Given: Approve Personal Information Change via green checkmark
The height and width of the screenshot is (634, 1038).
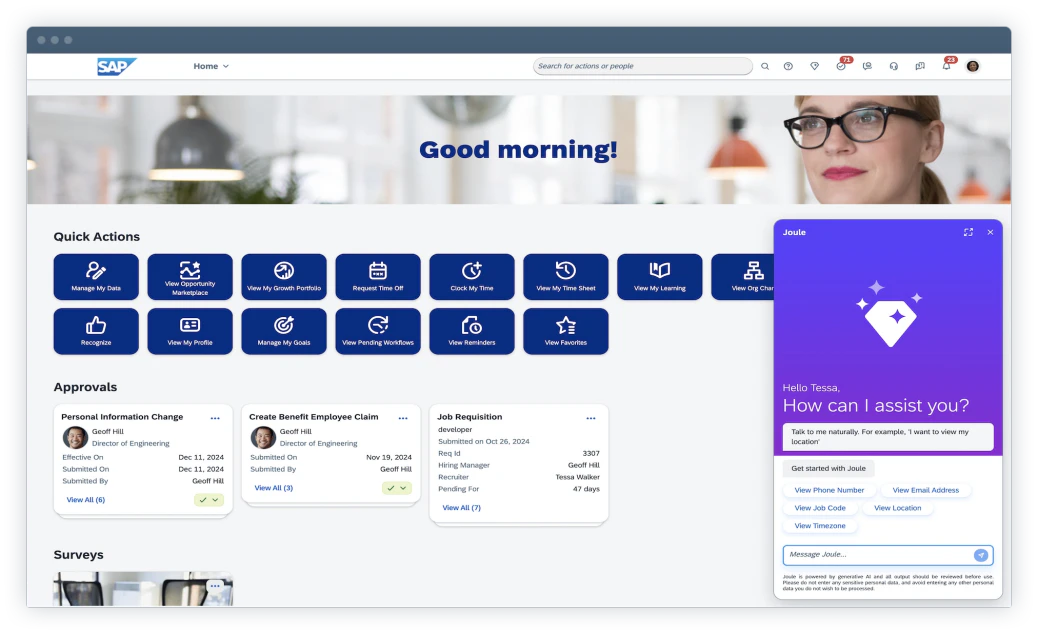Looking at the screenshot, I should point(201,499).
